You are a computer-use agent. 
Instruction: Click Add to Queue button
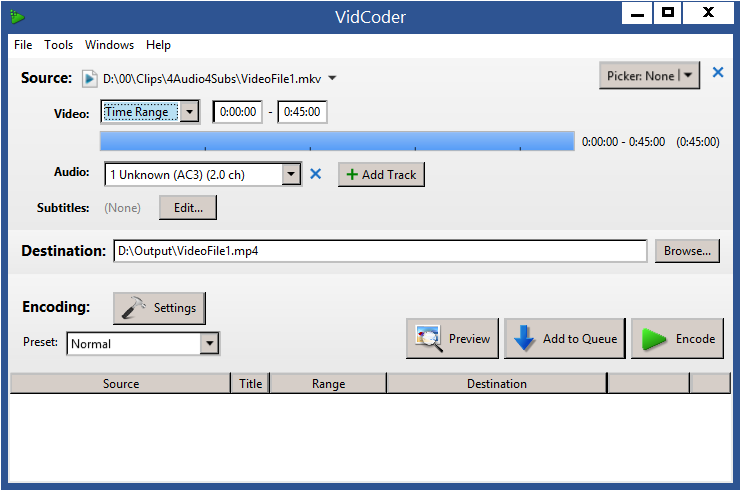tap(565, 338)
